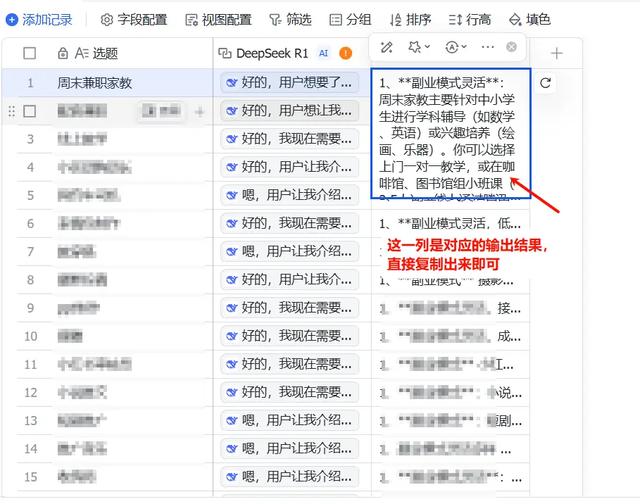The width and height of the screenshot is (640, 504).
Task: Click the plus button on row two title
Action: tap(200, 111)
